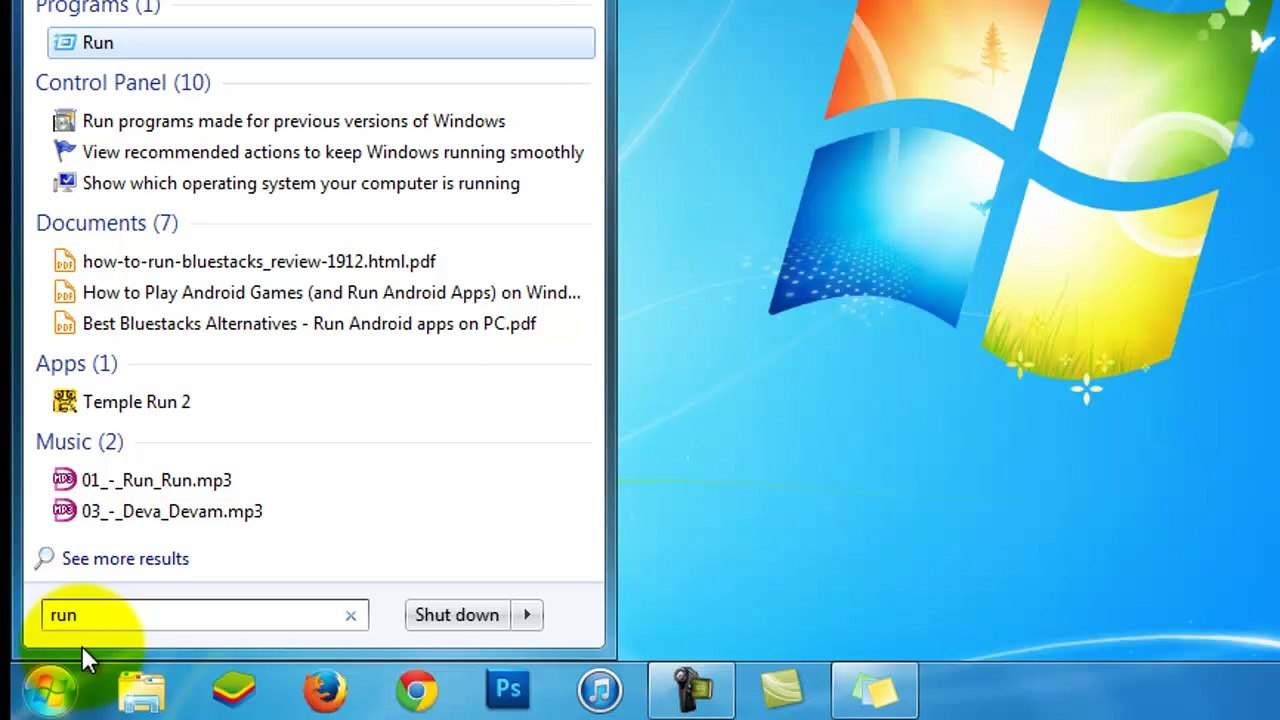Click the Temple Run 2 app icon
The image size is (1280, 720).
click(64, 402)
